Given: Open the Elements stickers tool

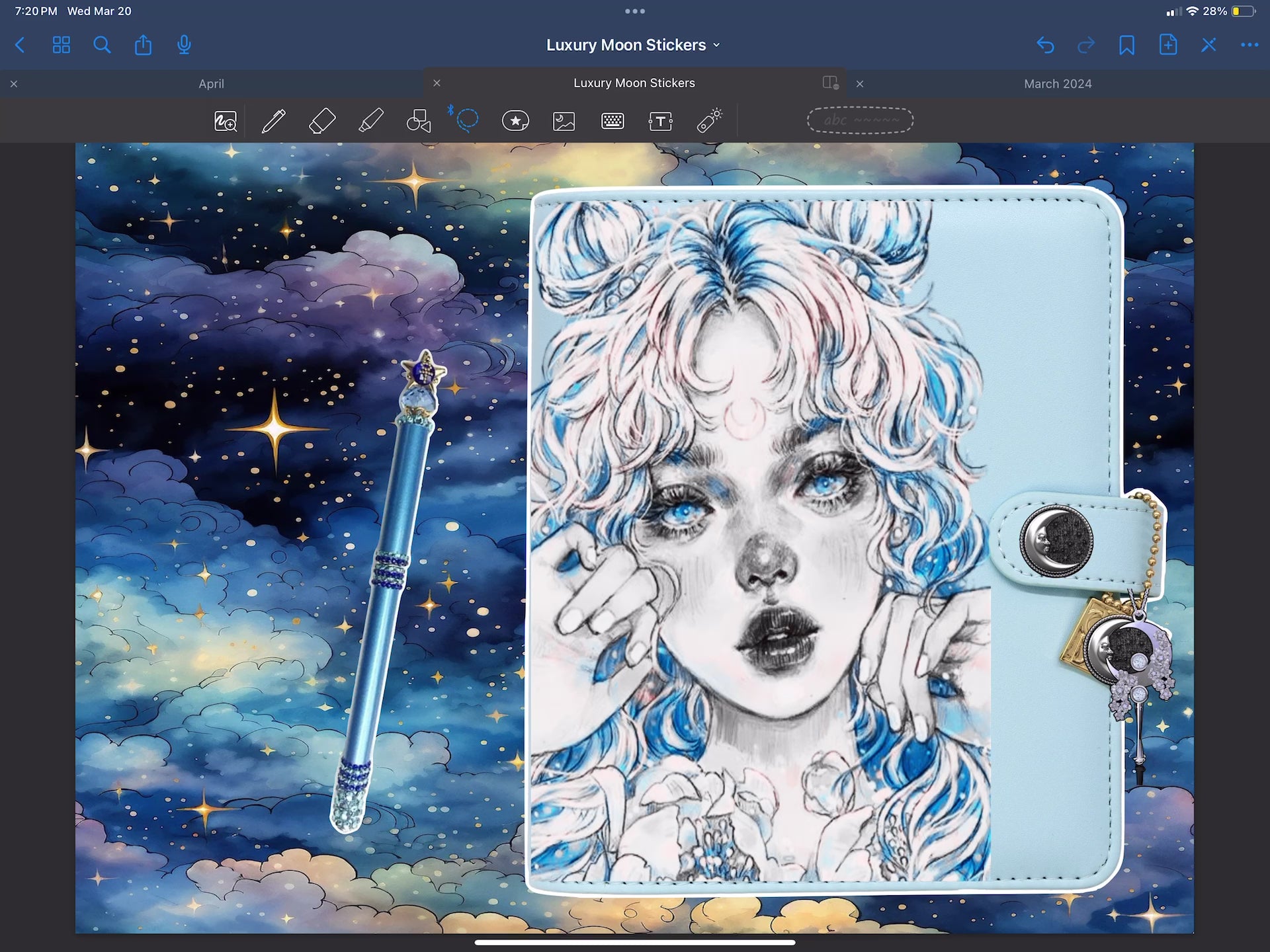Looking at the screenshot, I should click(x=515, y=121).
